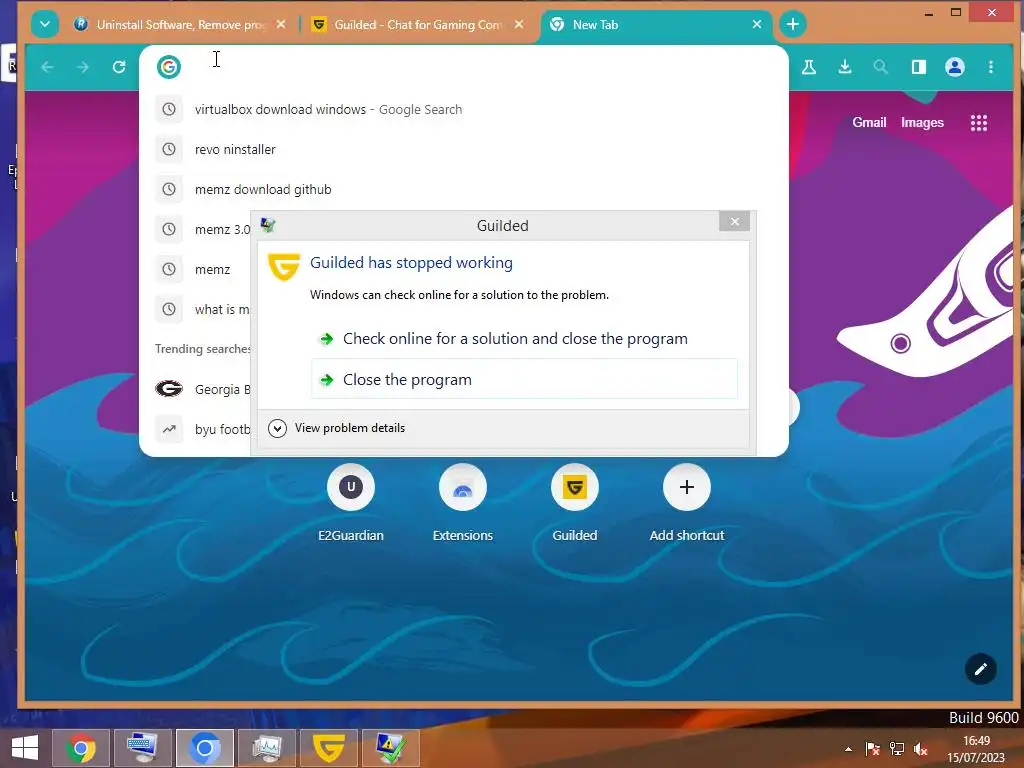
Task: Open E2Guardian shortcut
Action: (x=351, y=503)
